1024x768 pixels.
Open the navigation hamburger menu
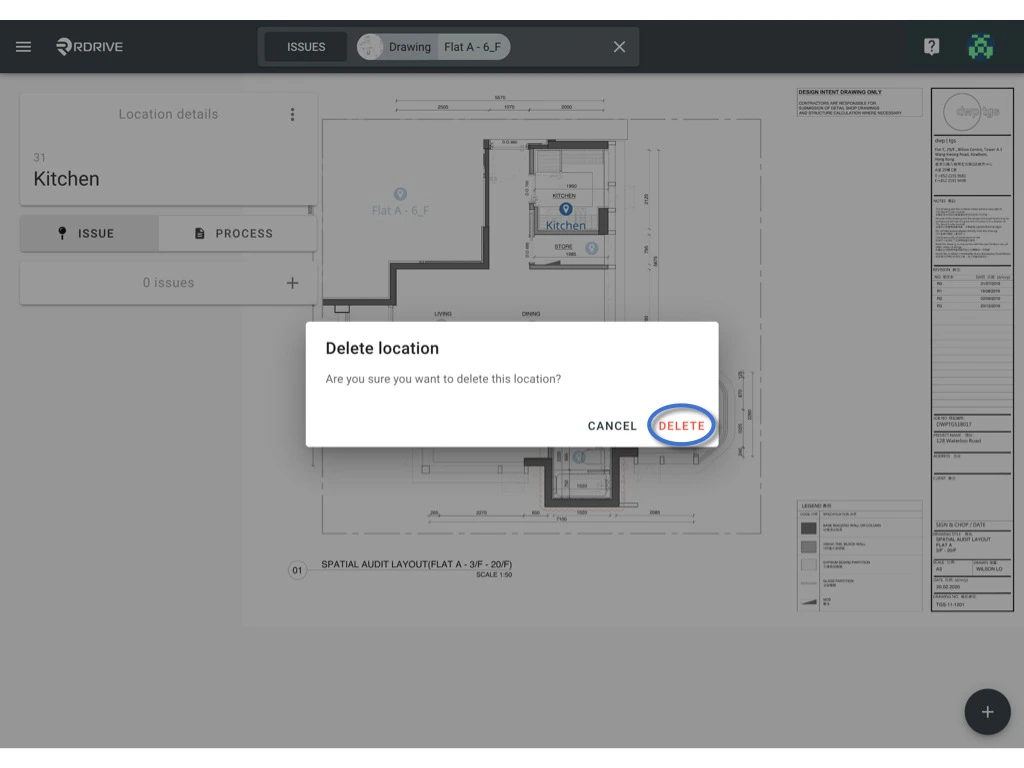[23, 46]
